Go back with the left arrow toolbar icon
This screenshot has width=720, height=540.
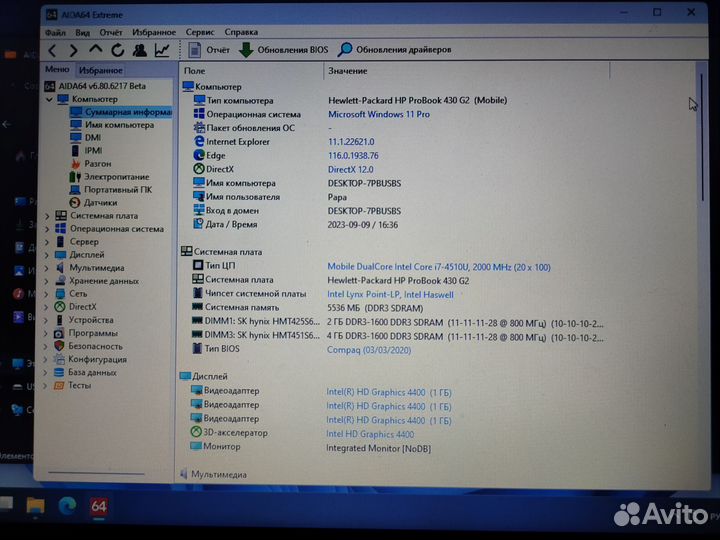pyautogui.click(x=53, y=50)
